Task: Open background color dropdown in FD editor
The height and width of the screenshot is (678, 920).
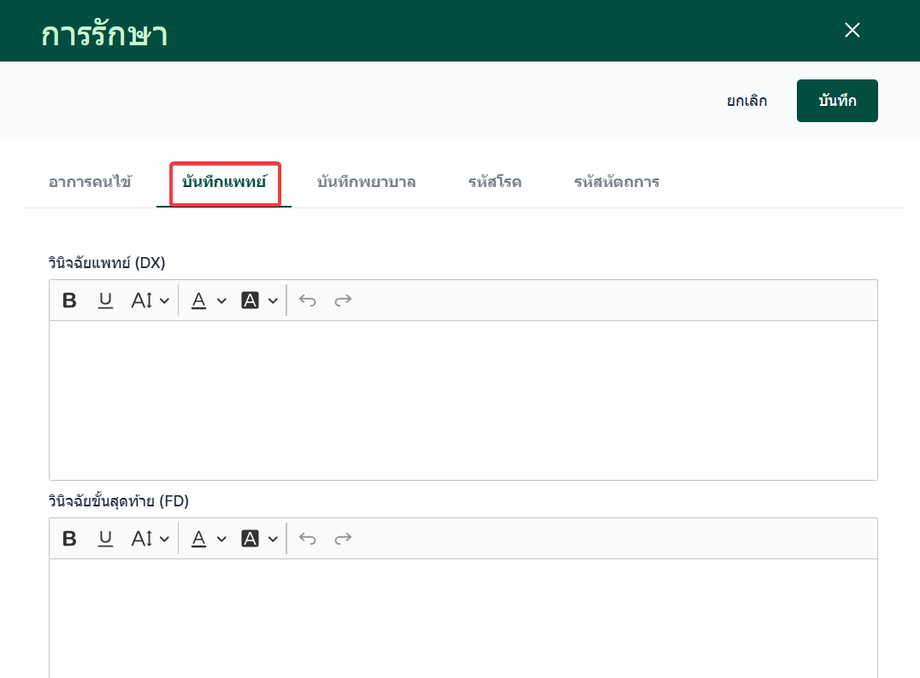Action: pyautogui.click(x=259, y=538)
